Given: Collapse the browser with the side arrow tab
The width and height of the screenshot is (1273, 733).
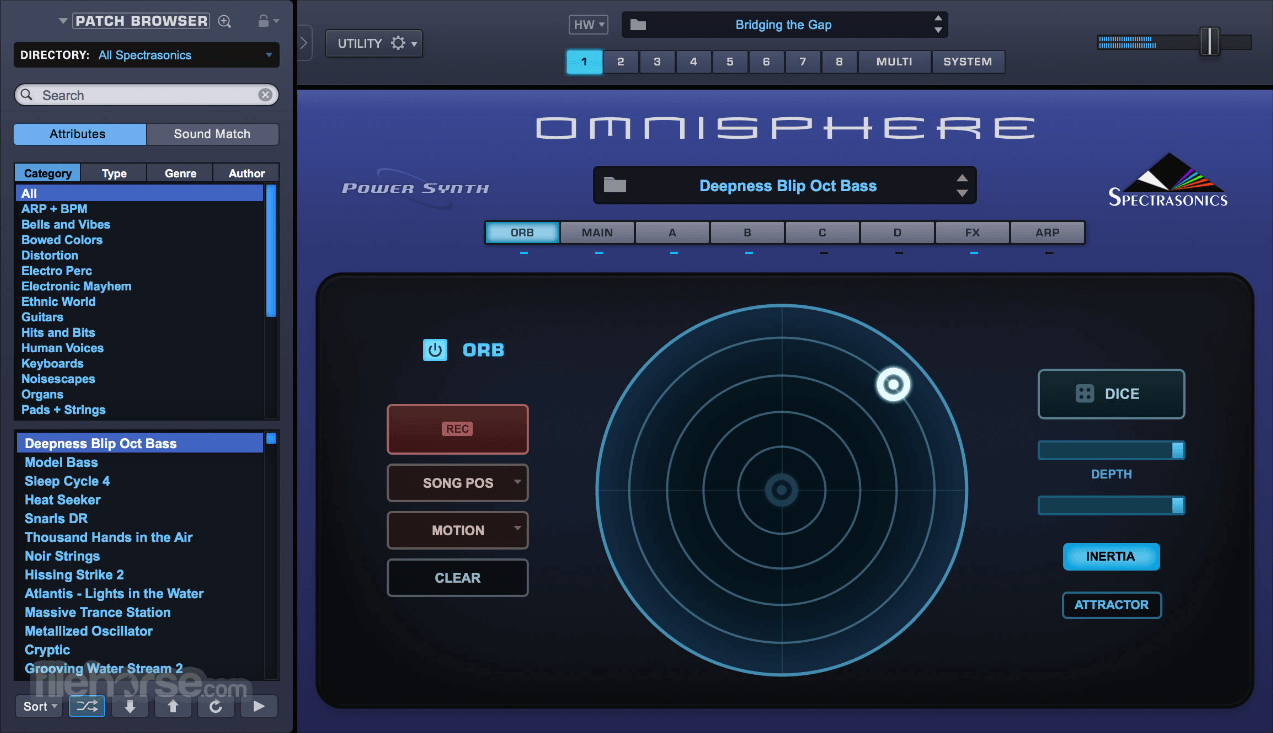Looking at the screenshot, I should pos(305,43).
